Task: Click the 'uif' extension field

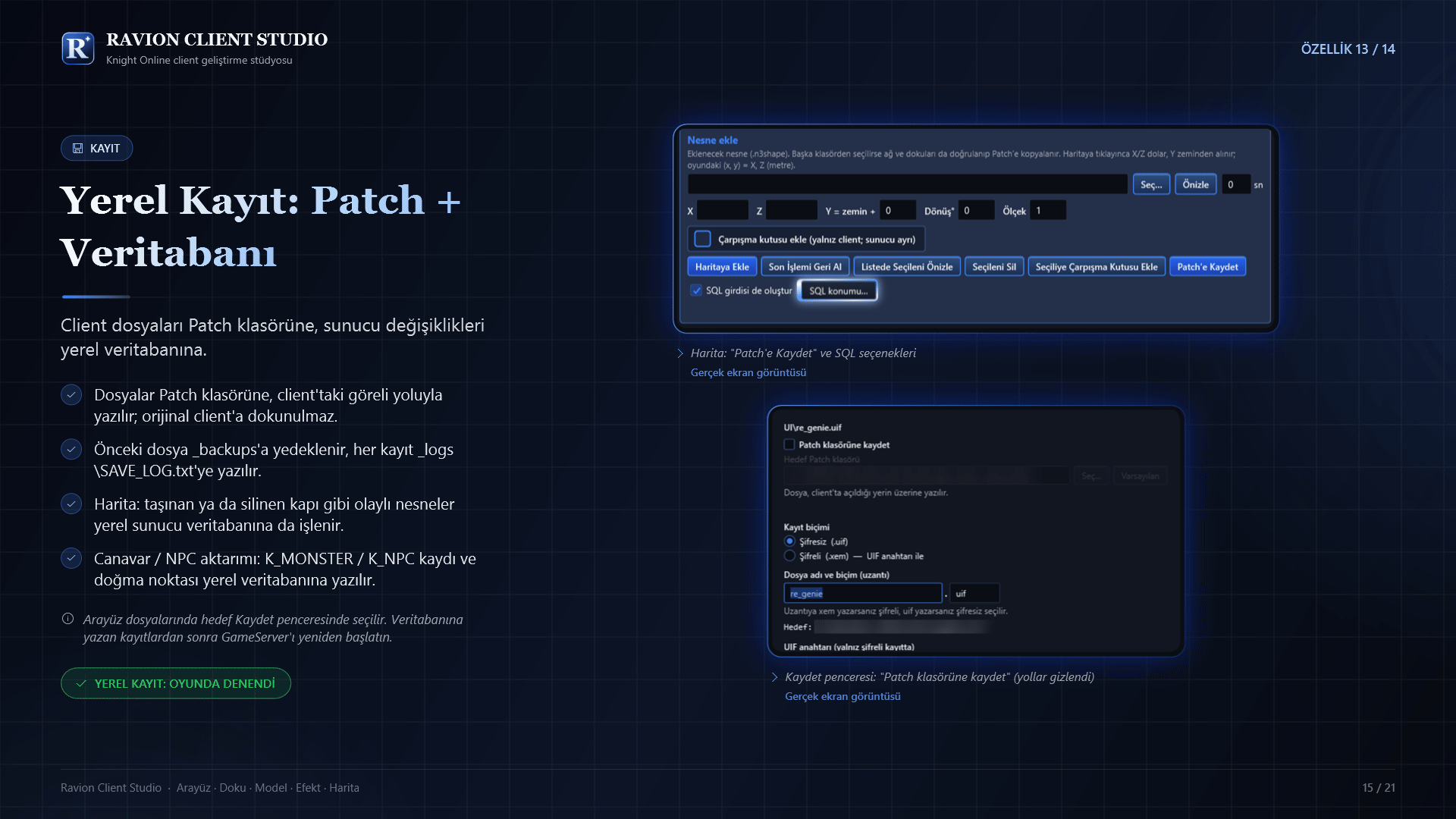Action: (x=974, y=593)
